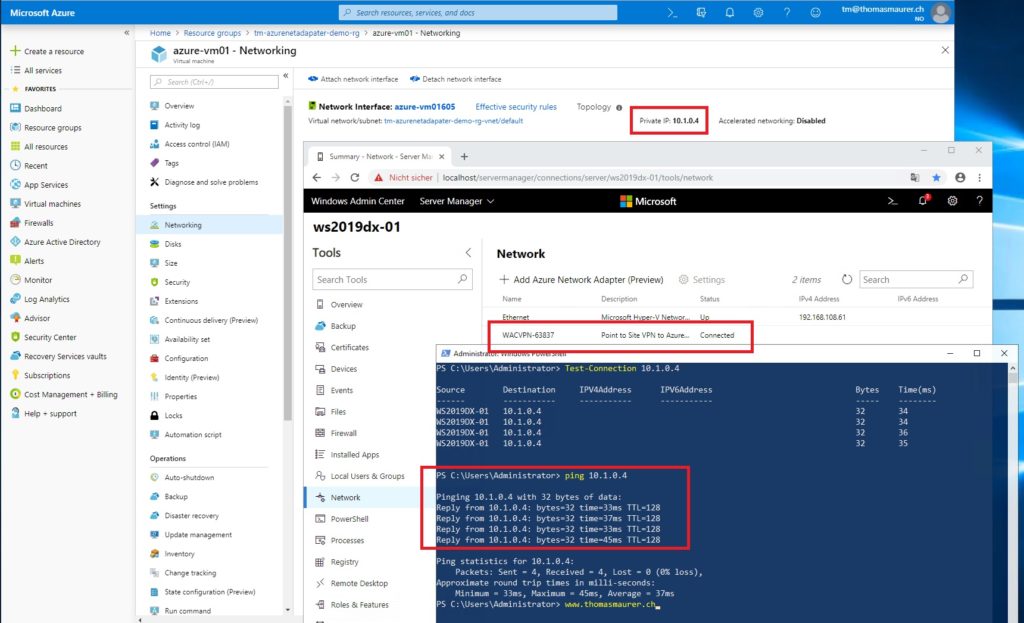Screen dimensions: 1024x623
Task: Open PowerShell icon in Admin Center header
Action: (x=892, y=201)
